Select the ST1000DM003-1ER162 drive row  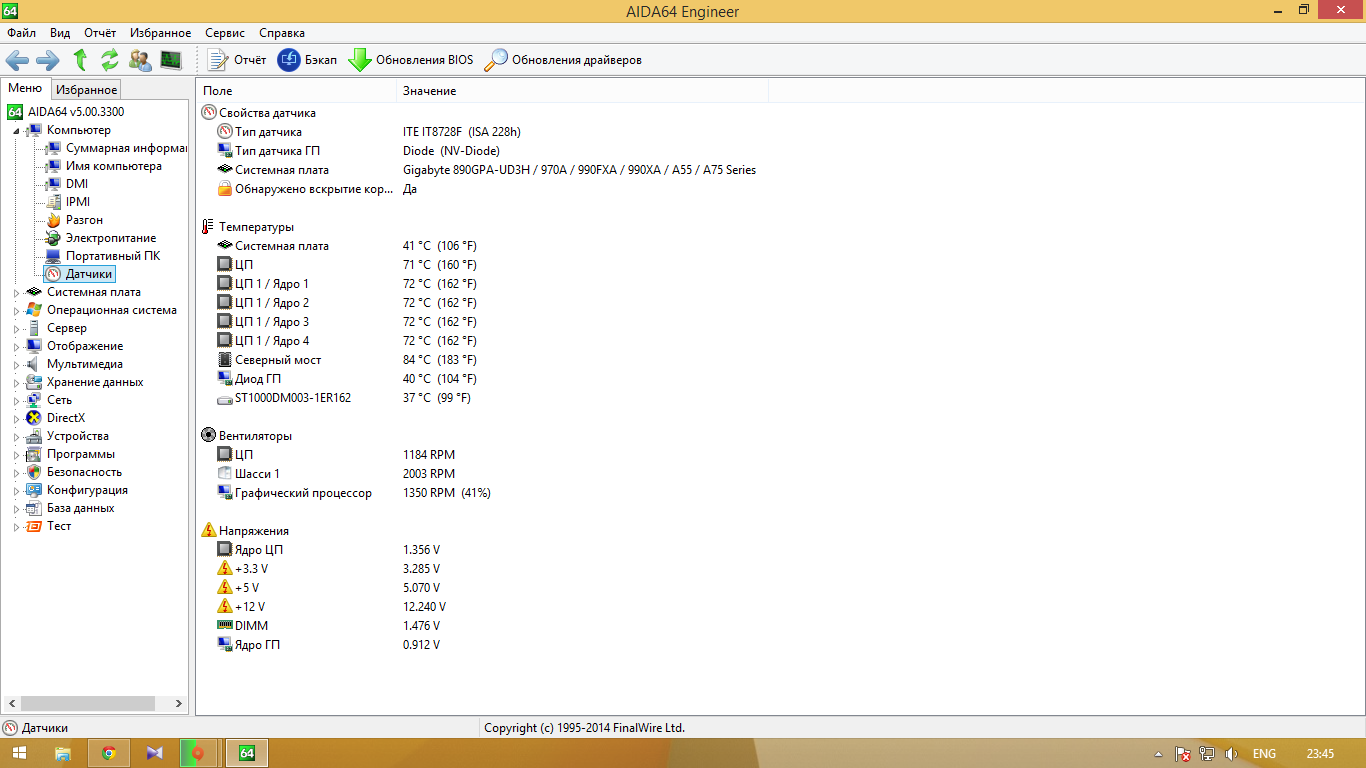[x=343, y=398]
